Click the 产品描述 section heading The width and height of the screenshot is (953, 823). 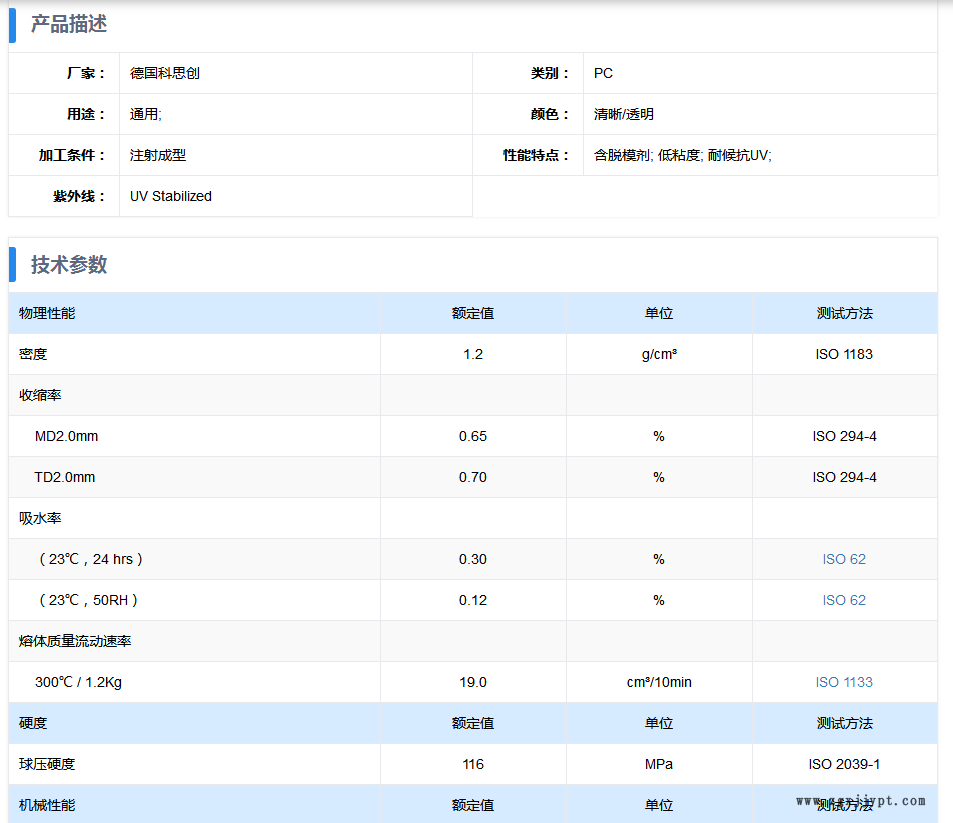(69, 24)
